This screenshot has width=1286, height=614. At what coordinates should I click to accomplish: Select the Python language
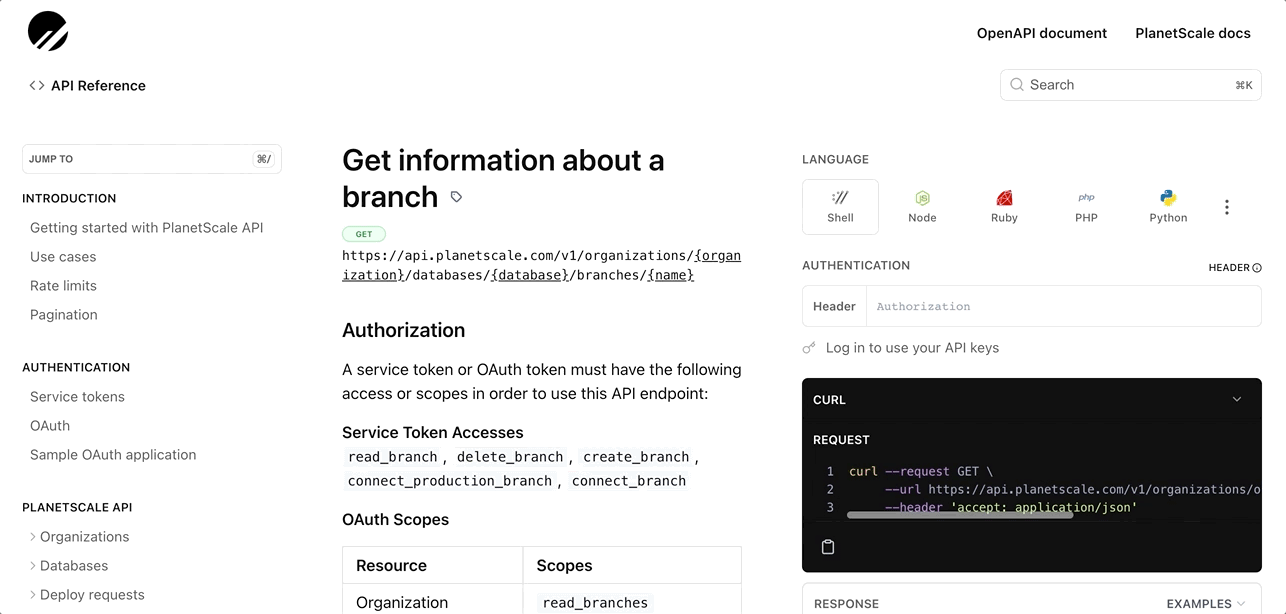pos(1168,207)
